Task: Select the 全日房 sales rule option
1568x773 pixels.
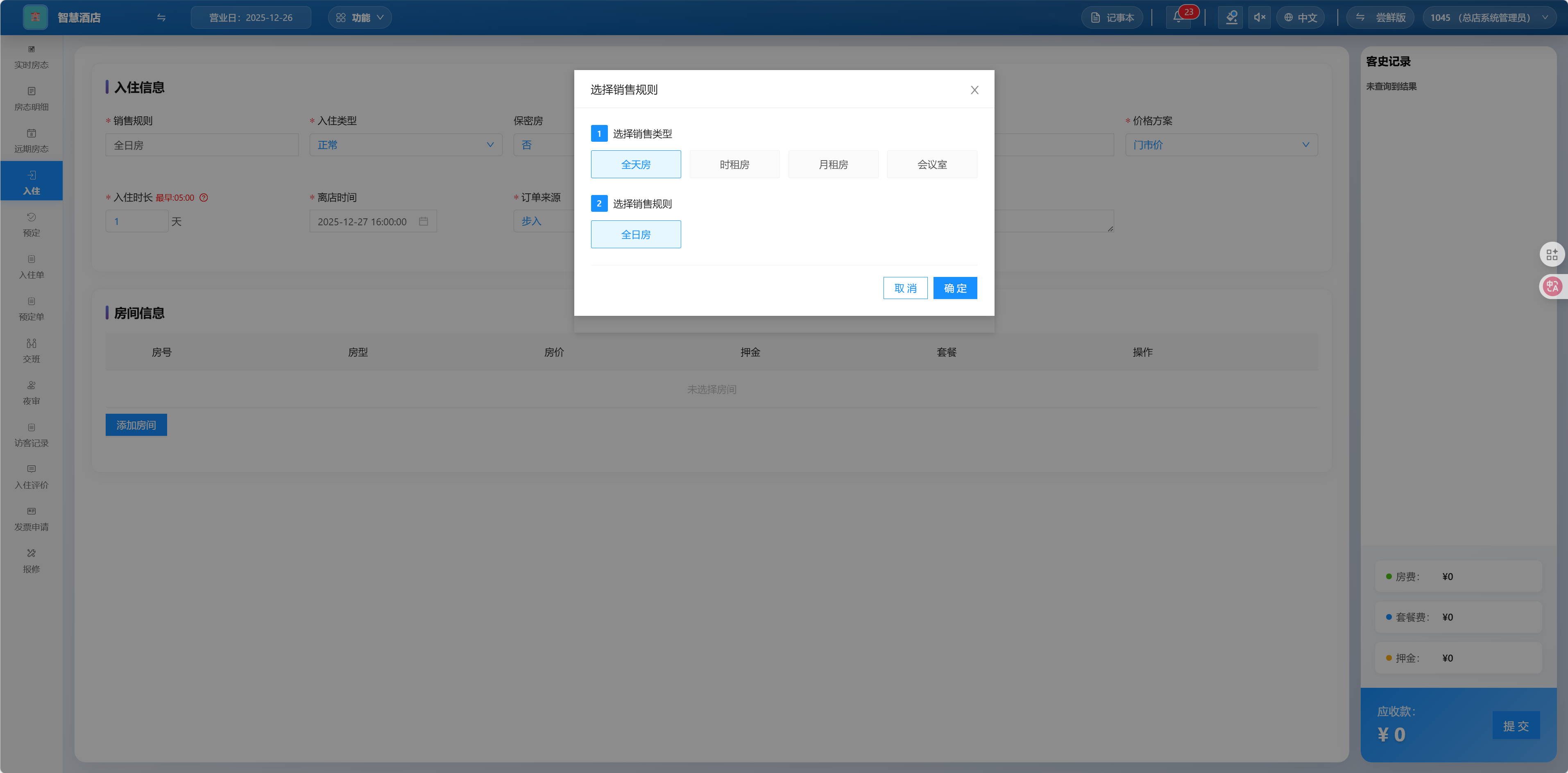Action: [635, 234]
